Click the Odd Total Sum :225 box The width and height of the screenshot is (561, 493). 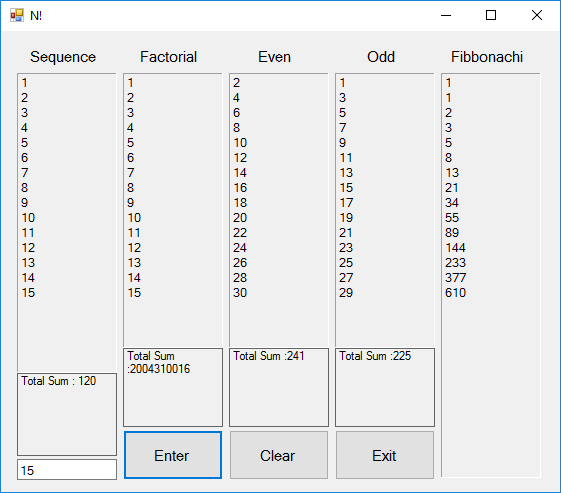point(385,387)
